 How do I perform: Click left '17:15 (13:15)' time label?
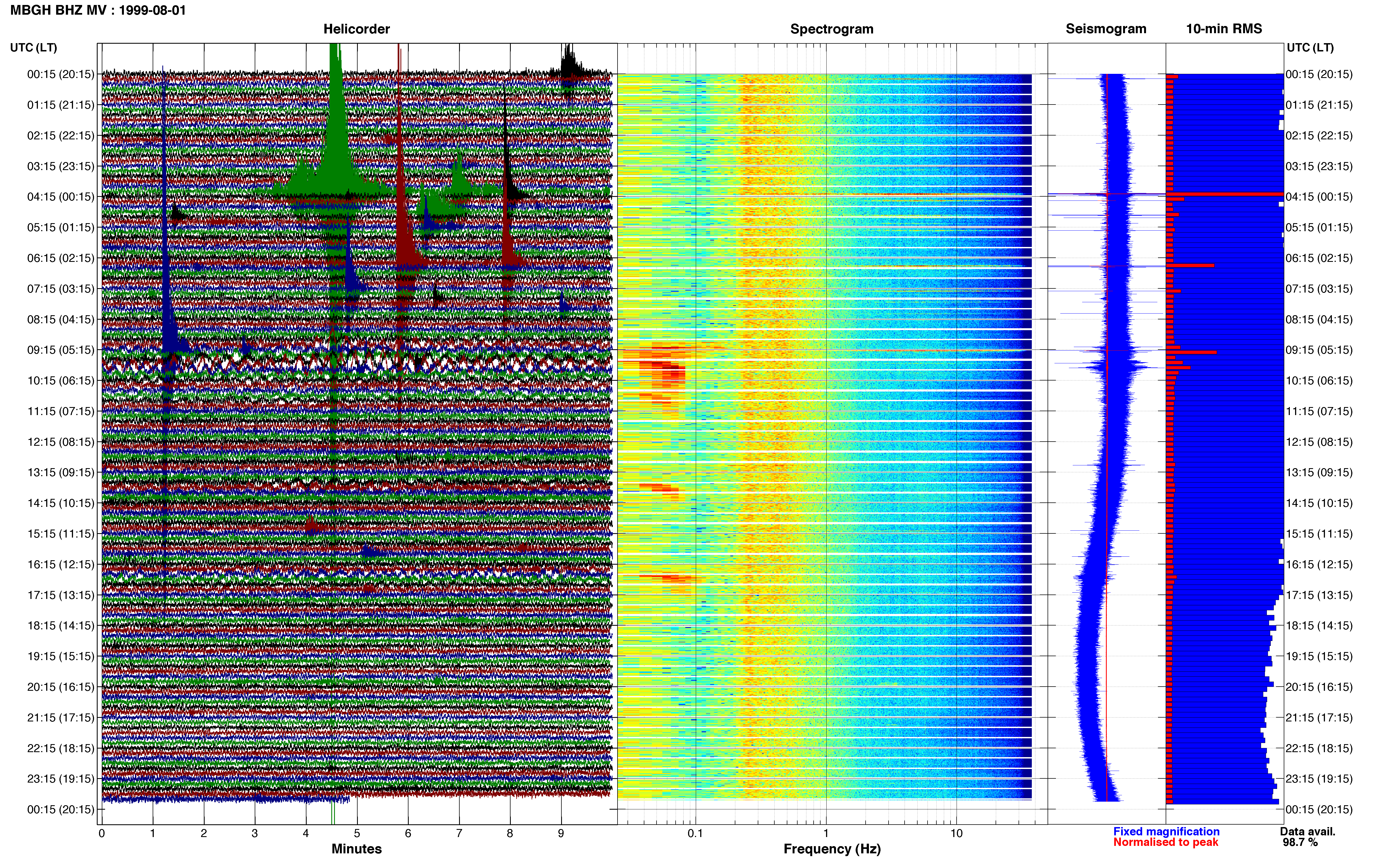pyautogui.click(x=60, y=595)
